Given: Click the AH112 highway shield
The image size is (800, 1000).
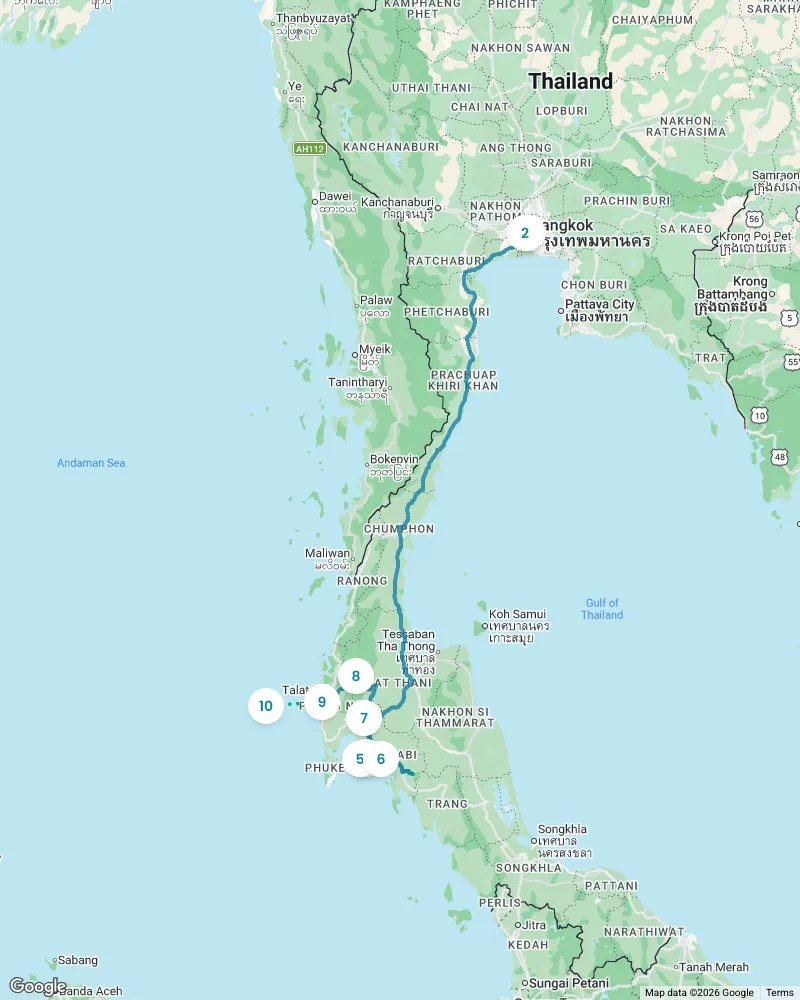Looking at the screenshot, I should point(310,149).
